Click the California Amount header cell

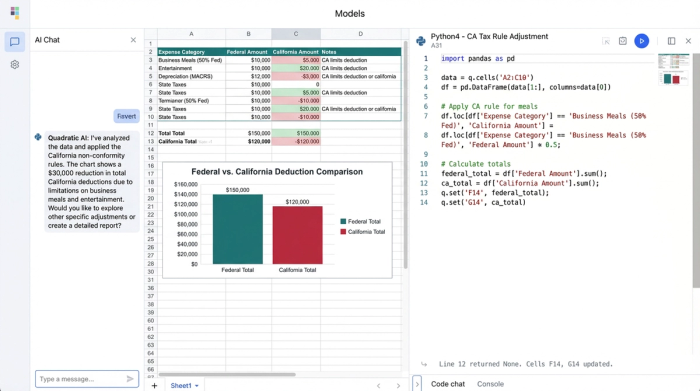[x=296, y=52]
